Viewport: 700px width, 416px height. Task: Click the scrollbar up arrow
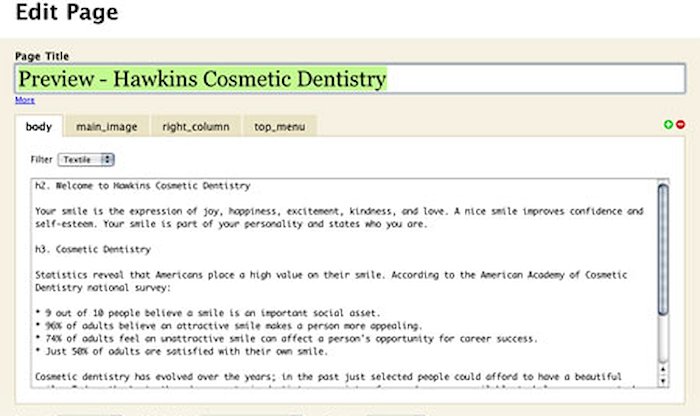[663, 369]
